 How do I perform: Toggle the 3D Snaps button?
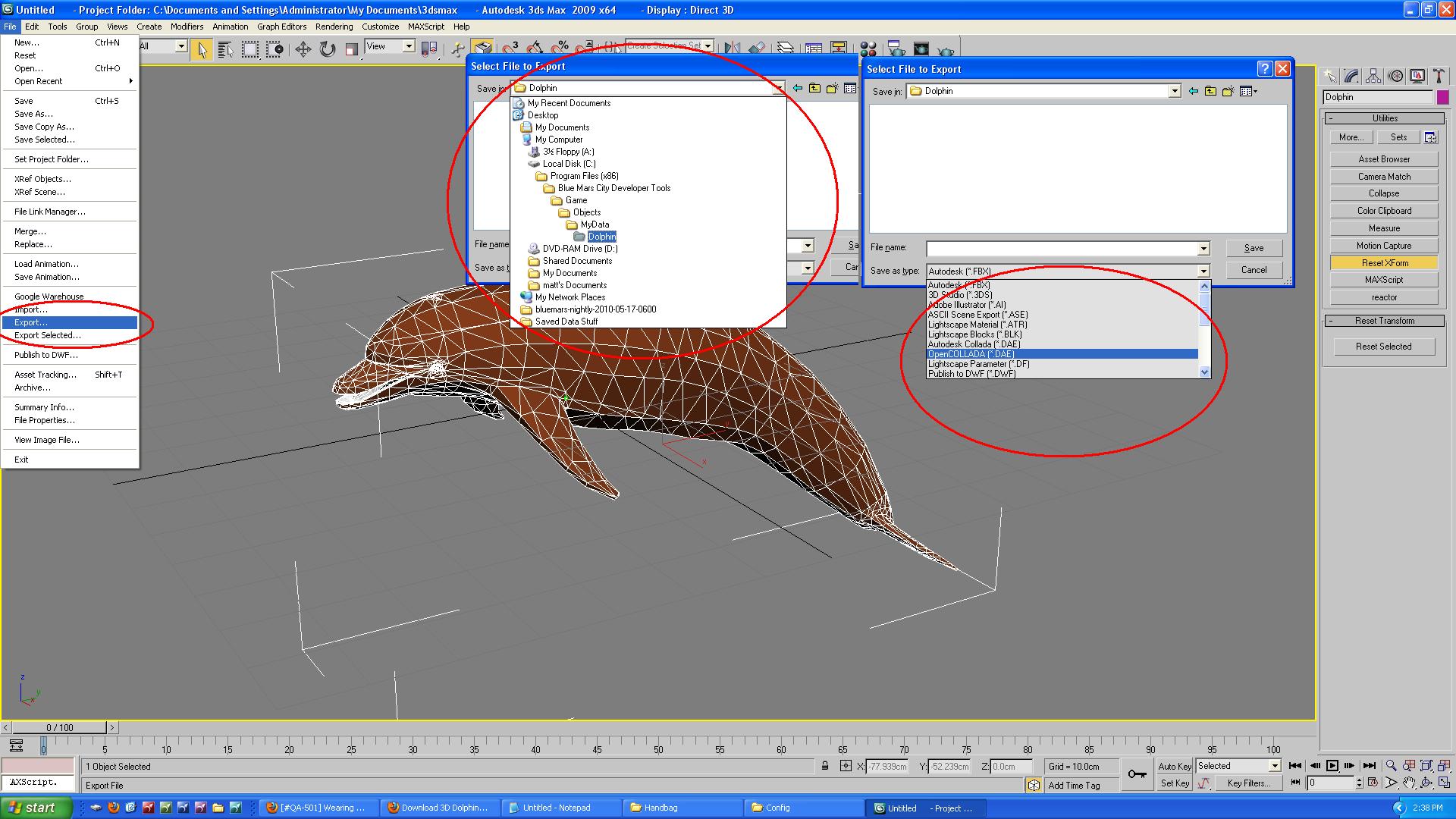511,48
